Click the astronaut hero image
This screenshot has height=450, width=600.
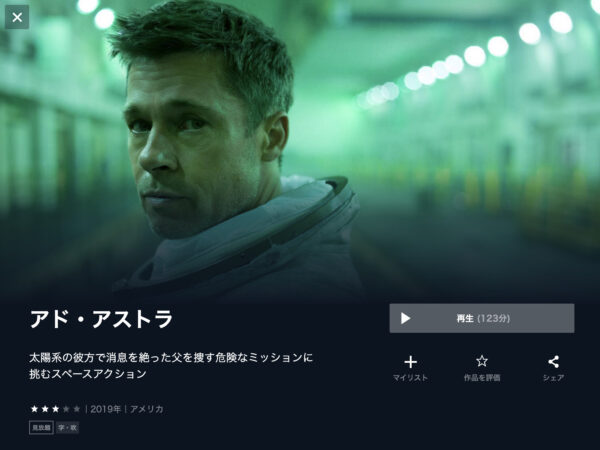point(300,149)
